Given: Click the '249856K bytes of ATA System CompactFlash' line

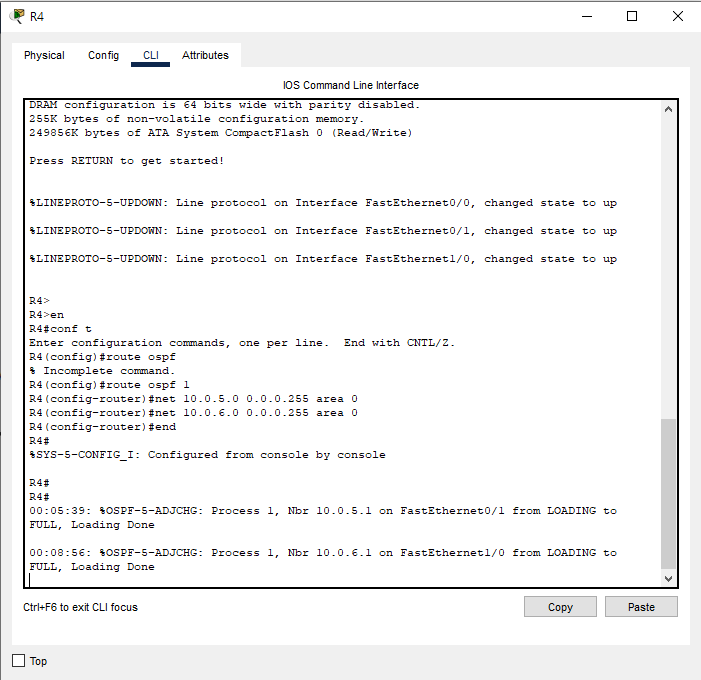Looking at the screenshot, I should coord(221,133).
